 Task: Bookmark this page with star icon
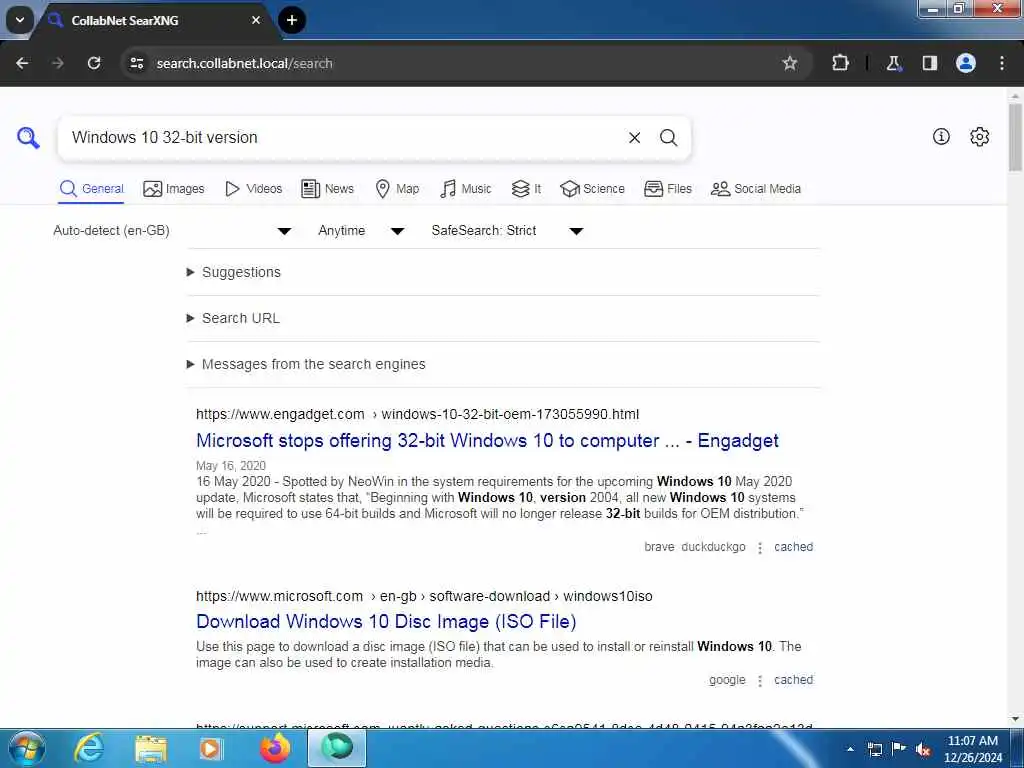[790, 63]
